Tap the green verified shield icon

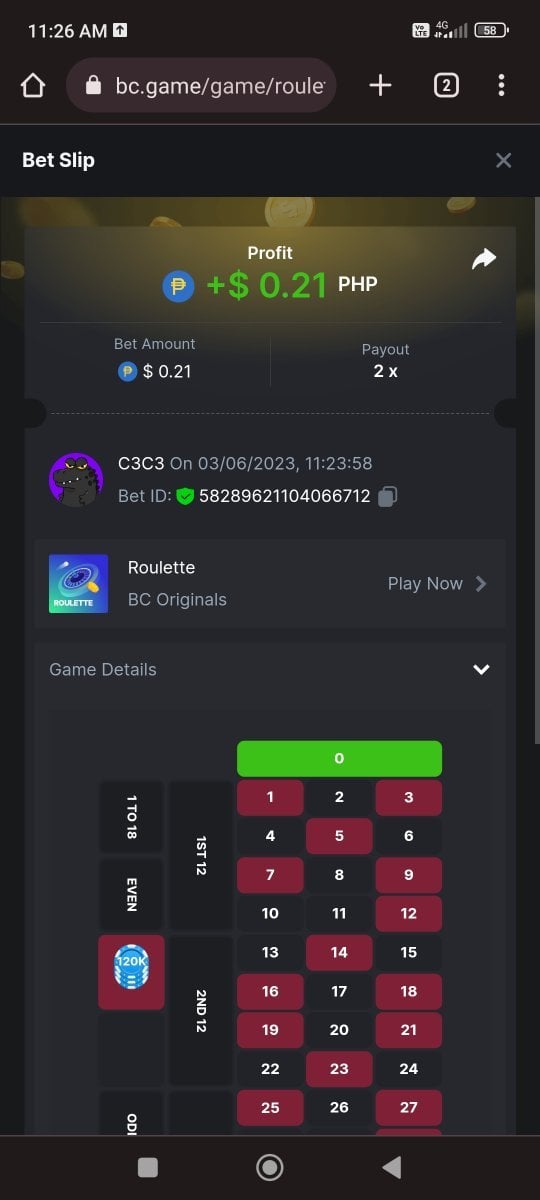185,496
